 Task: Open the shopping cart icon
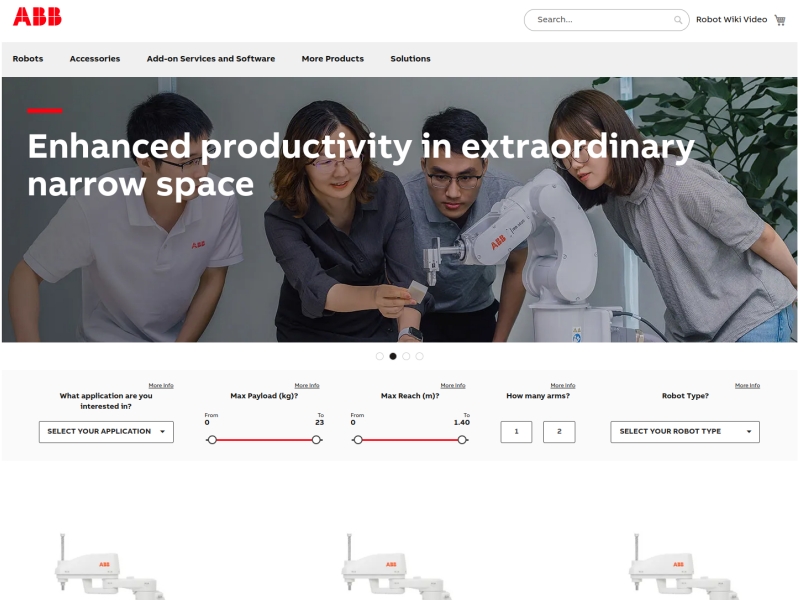pos(780,20)
